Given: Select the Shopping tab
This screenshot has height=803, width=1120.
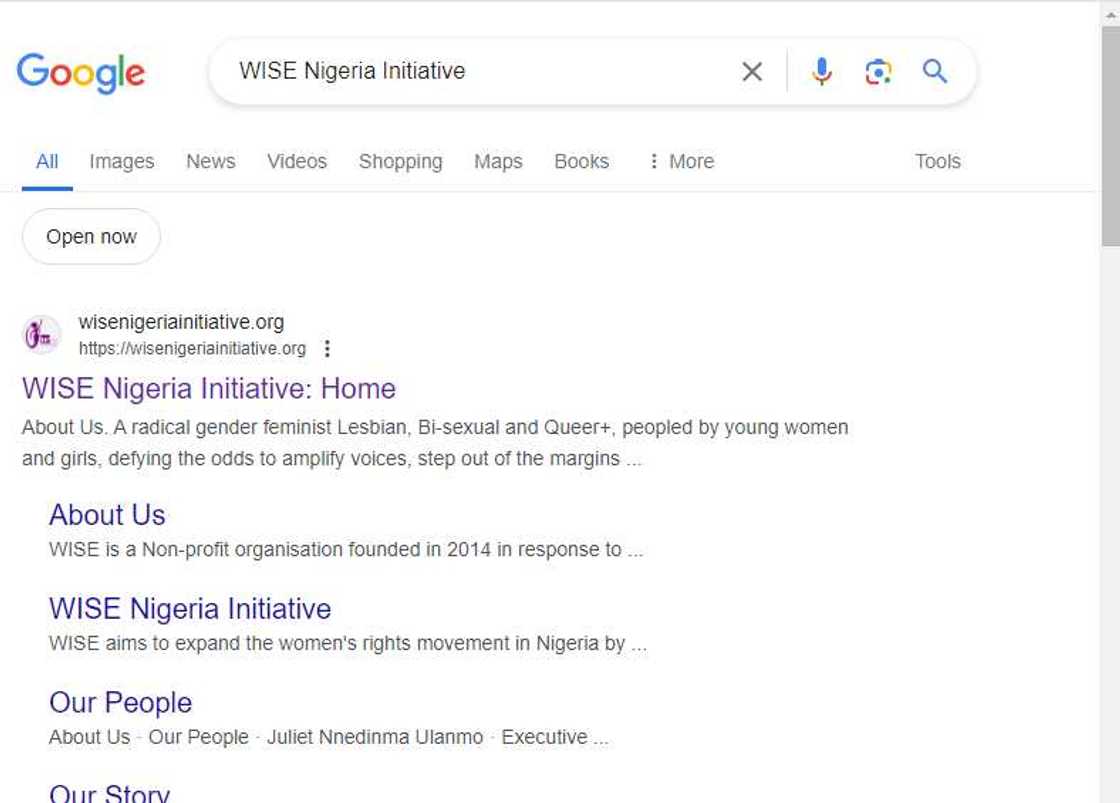Looking at the screenshot, I should [401, 162].
